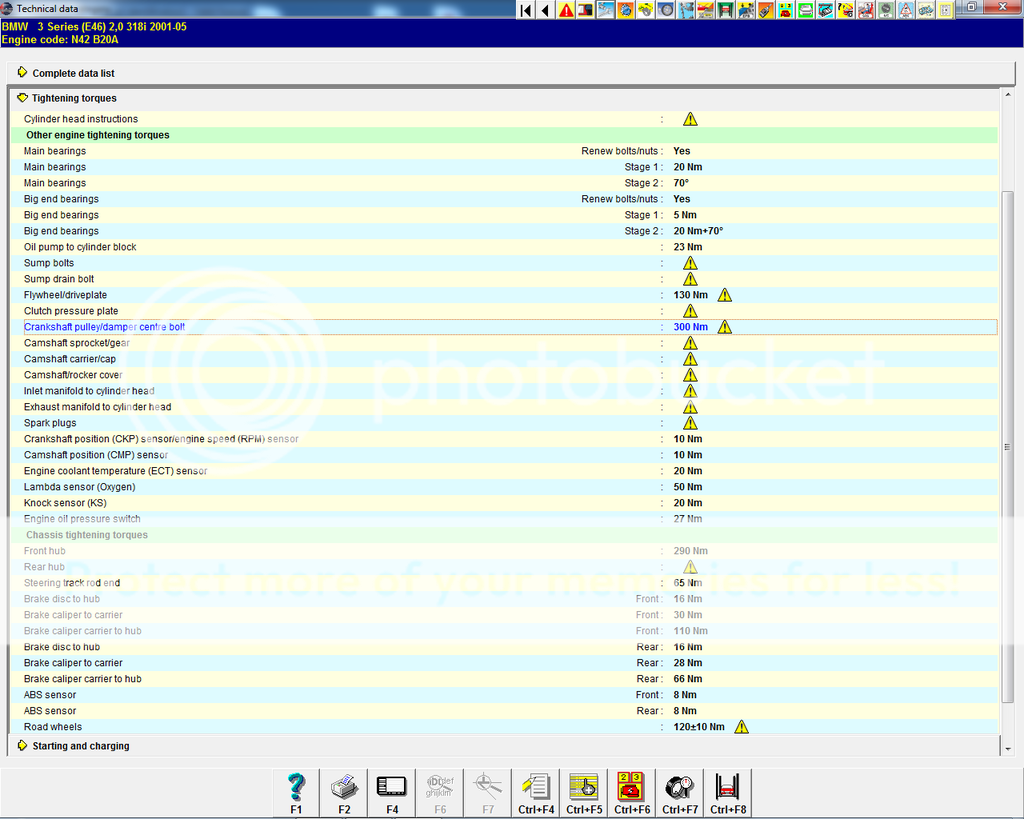Open the vehicle selection toolbar icon

pos(585,10)
